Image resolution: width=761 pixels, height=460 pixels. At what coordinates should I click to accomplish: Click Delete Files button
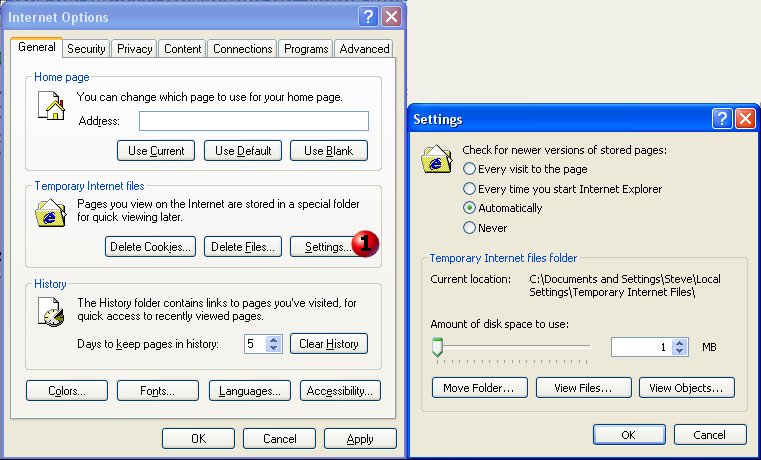[243, 247]
